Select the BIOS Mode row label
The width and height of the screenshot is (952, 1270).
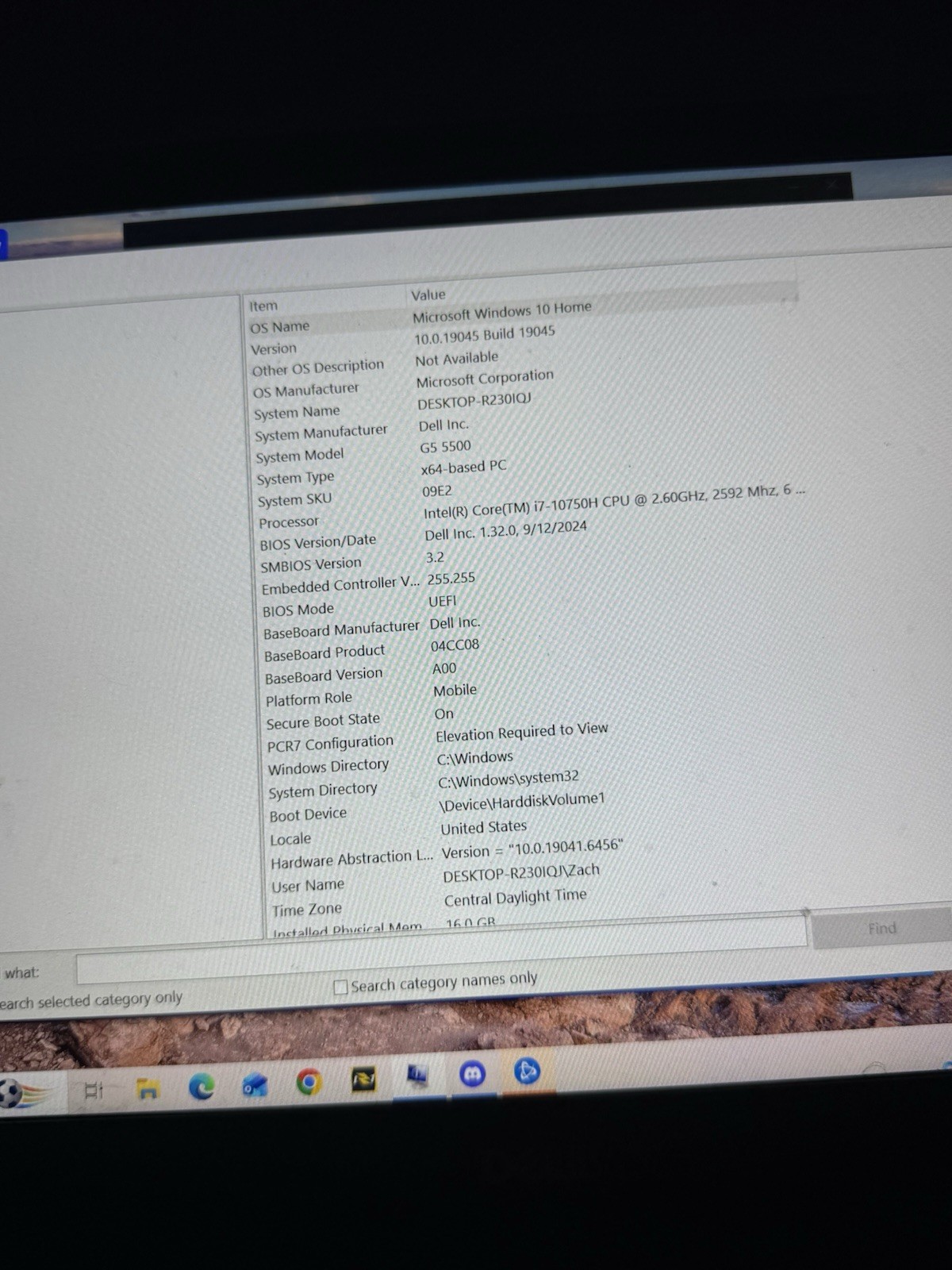[x=297, y=610]
